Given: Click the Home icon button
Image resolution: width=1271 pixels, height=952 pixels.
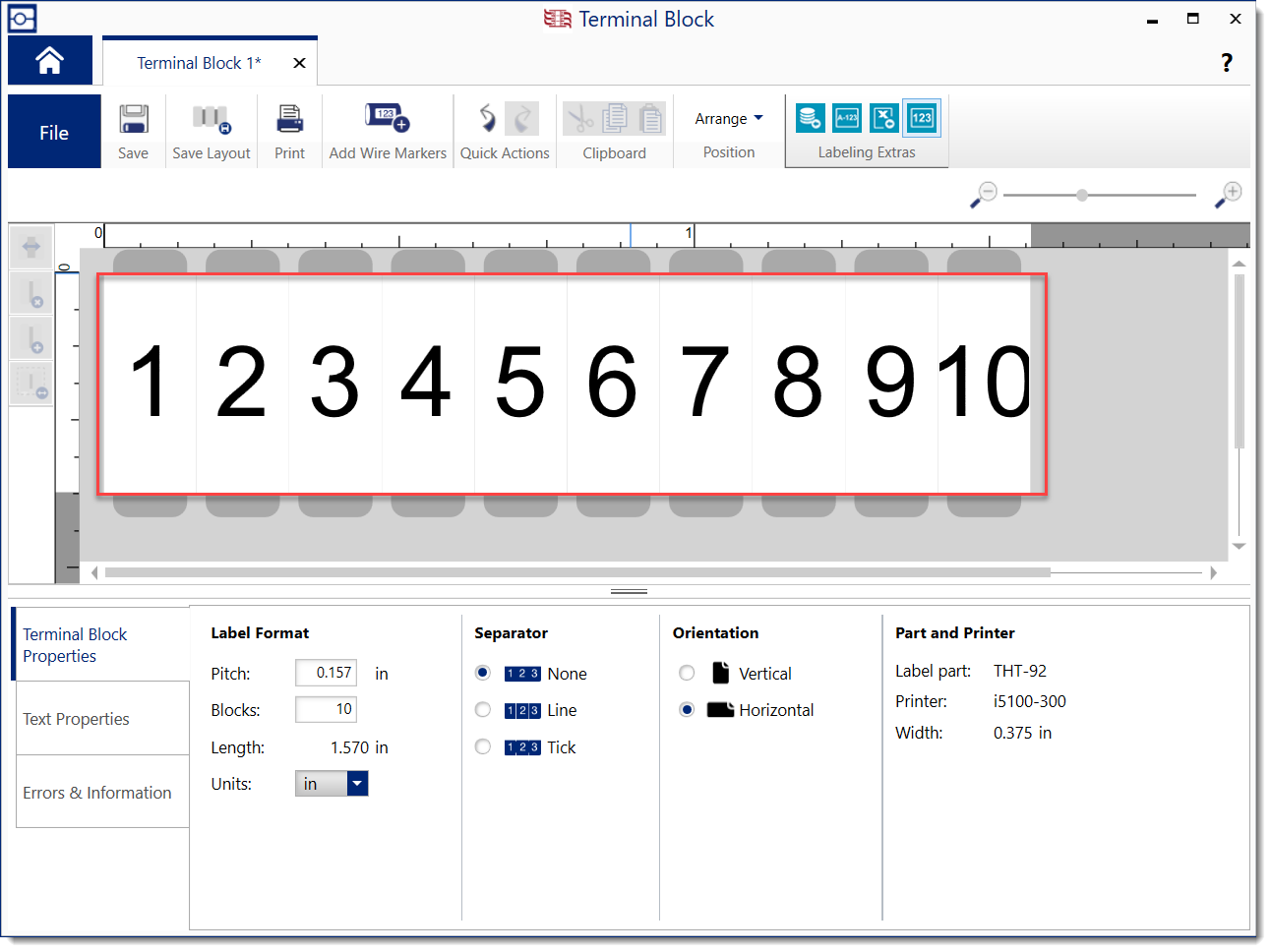Looking at the screenshot, I should click(50, 61).
